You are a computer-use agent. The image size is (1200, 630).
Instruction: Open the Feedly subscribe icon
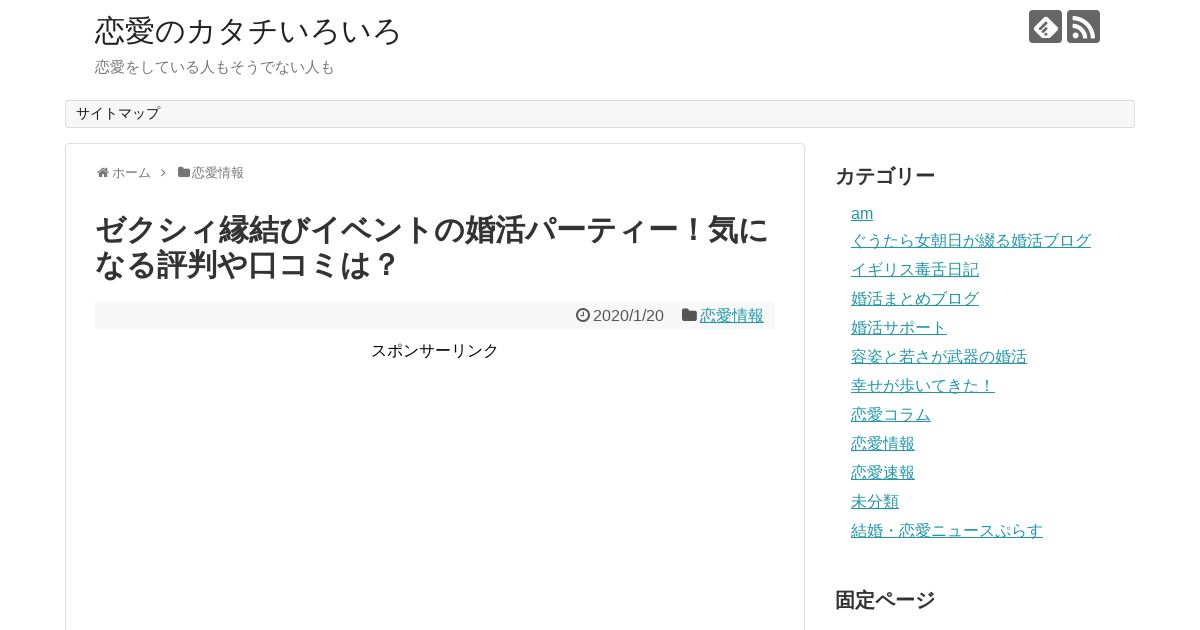point(1045,27)
